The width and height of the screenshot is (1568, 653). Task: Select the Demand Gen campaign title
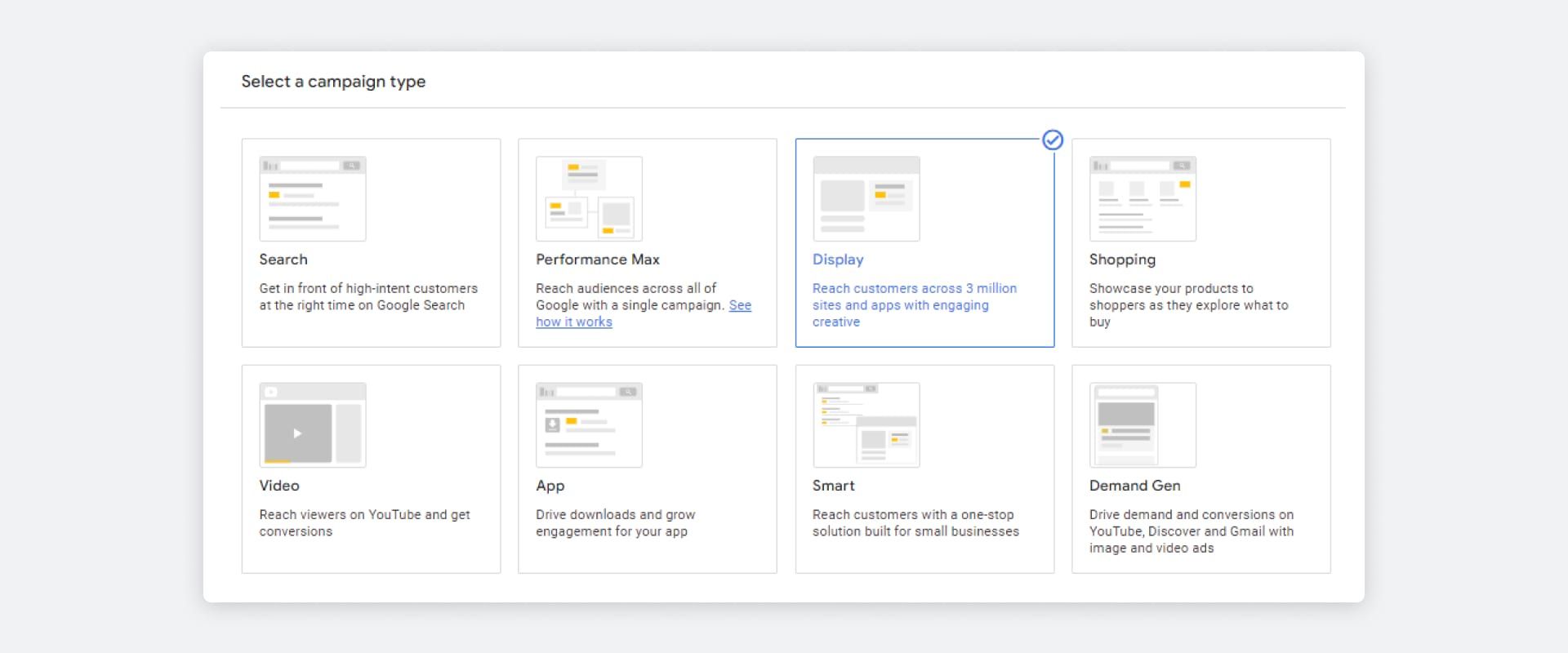click(x=1134, y=486)
